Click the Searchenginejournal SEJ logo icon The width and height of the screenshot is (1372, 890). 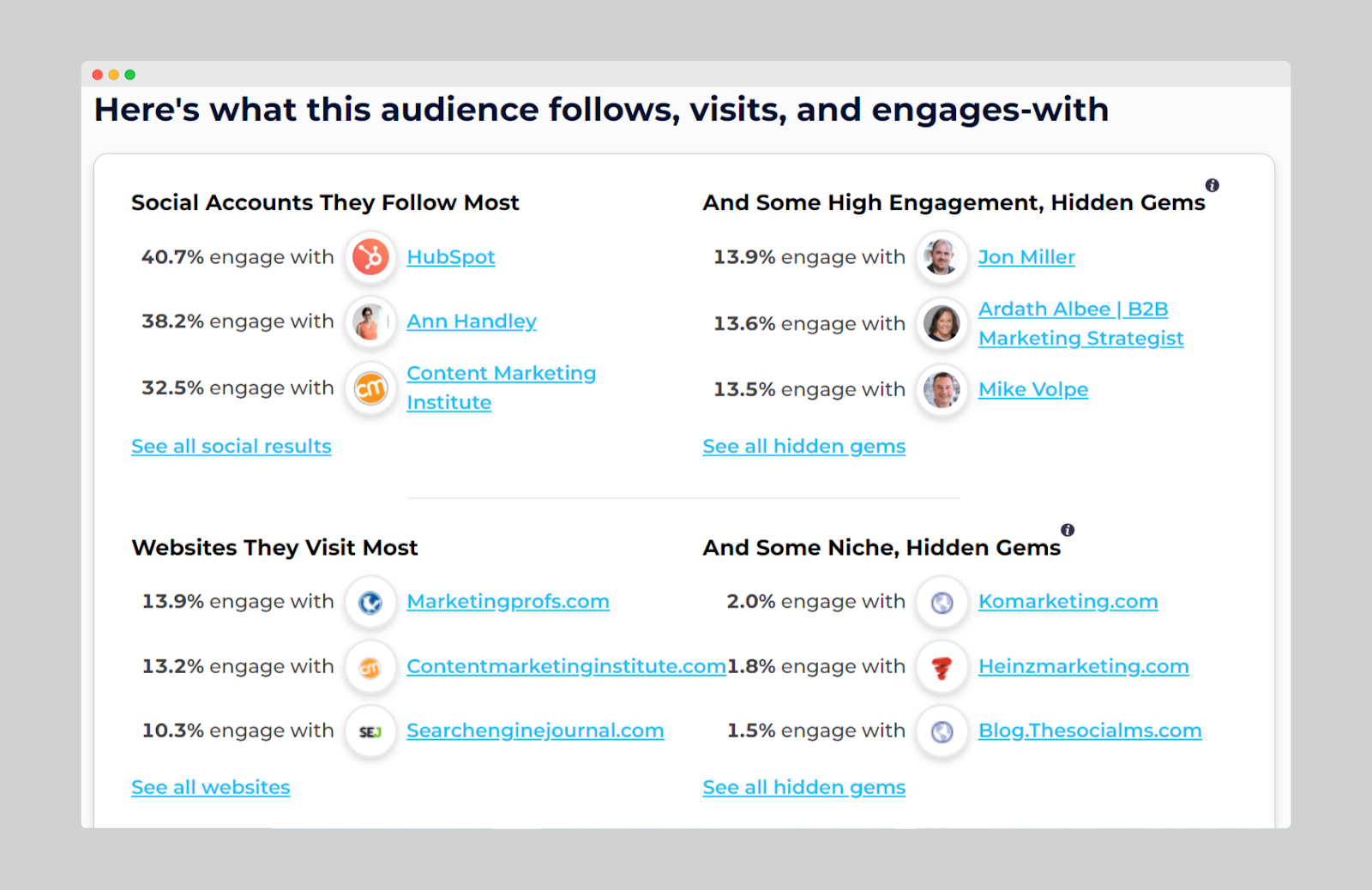click(x=370, y=731)
